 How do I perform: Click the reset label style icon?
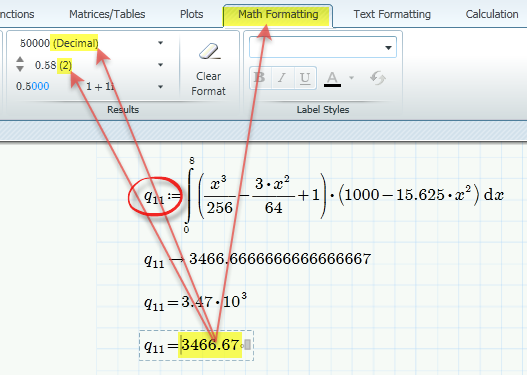point(378,78)
